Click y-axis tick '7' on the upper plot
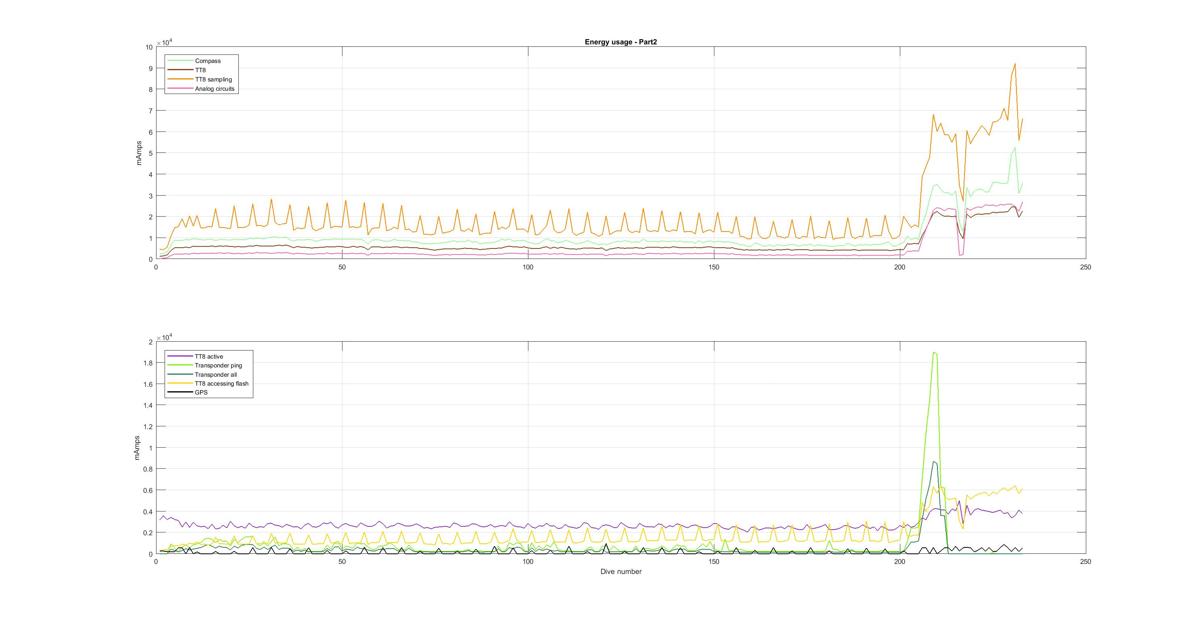The height and width of the screenshot is (622, 1200). 151,111
